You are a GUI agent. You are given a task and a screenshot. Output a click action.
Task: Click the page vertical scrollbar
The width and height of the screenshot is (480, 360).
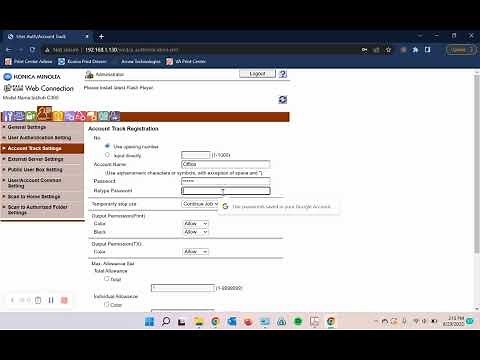click(x=477, y=165)
